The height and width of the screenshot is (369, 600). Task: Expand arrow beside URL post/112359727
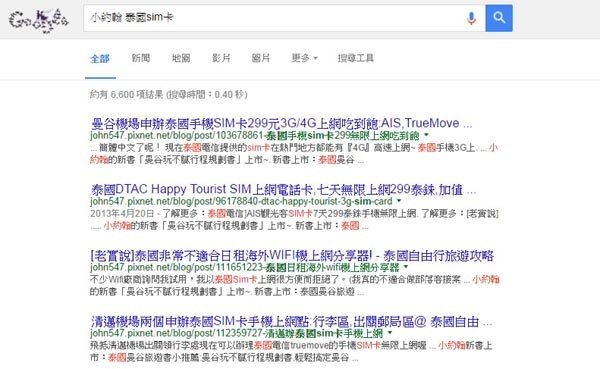[390, 333]
